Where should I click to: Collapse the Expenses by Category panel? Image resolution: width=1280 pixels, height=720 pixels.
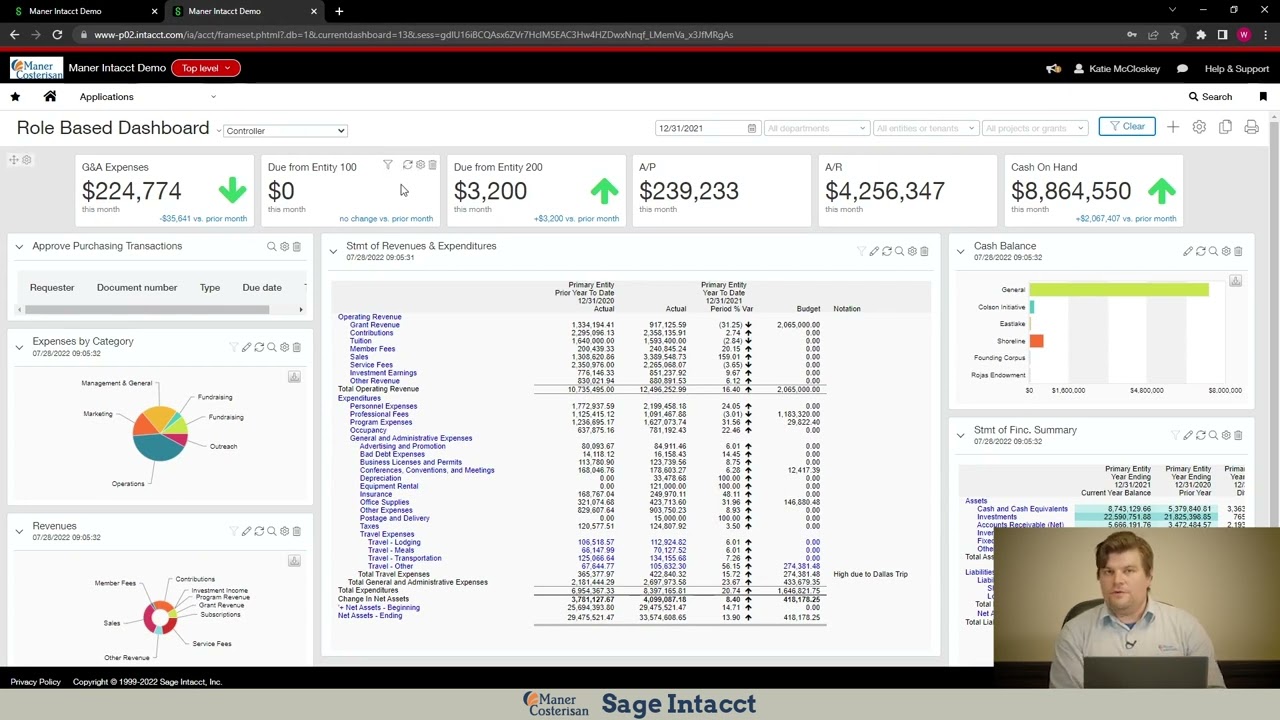pos(19,347)
